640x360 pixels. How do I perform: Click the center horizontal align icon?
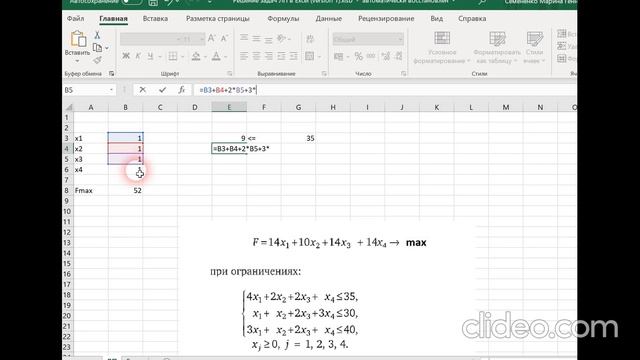256,56
